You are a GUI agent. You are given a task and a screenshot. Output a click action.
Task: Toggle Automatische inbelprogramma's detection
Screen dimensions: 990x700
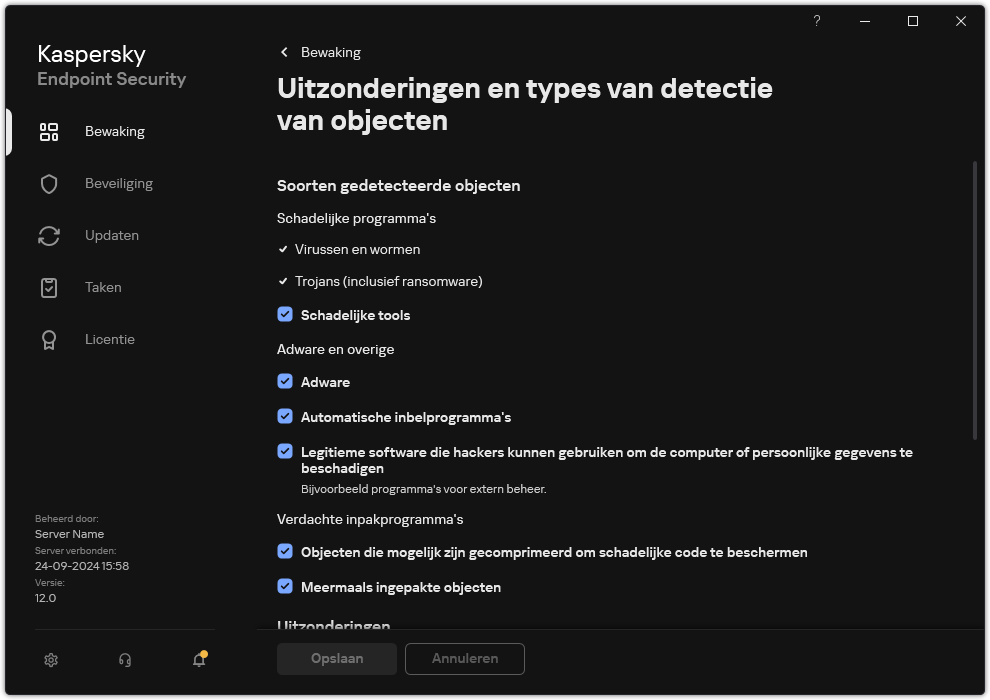click(285, 417)
